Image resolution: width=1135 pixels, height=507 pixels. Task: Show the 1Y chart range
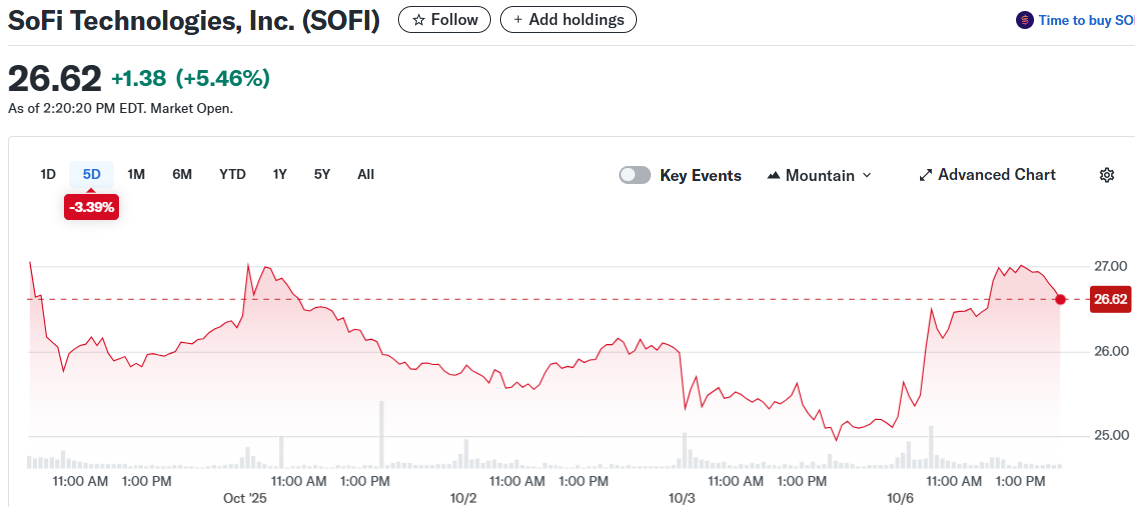280,174
